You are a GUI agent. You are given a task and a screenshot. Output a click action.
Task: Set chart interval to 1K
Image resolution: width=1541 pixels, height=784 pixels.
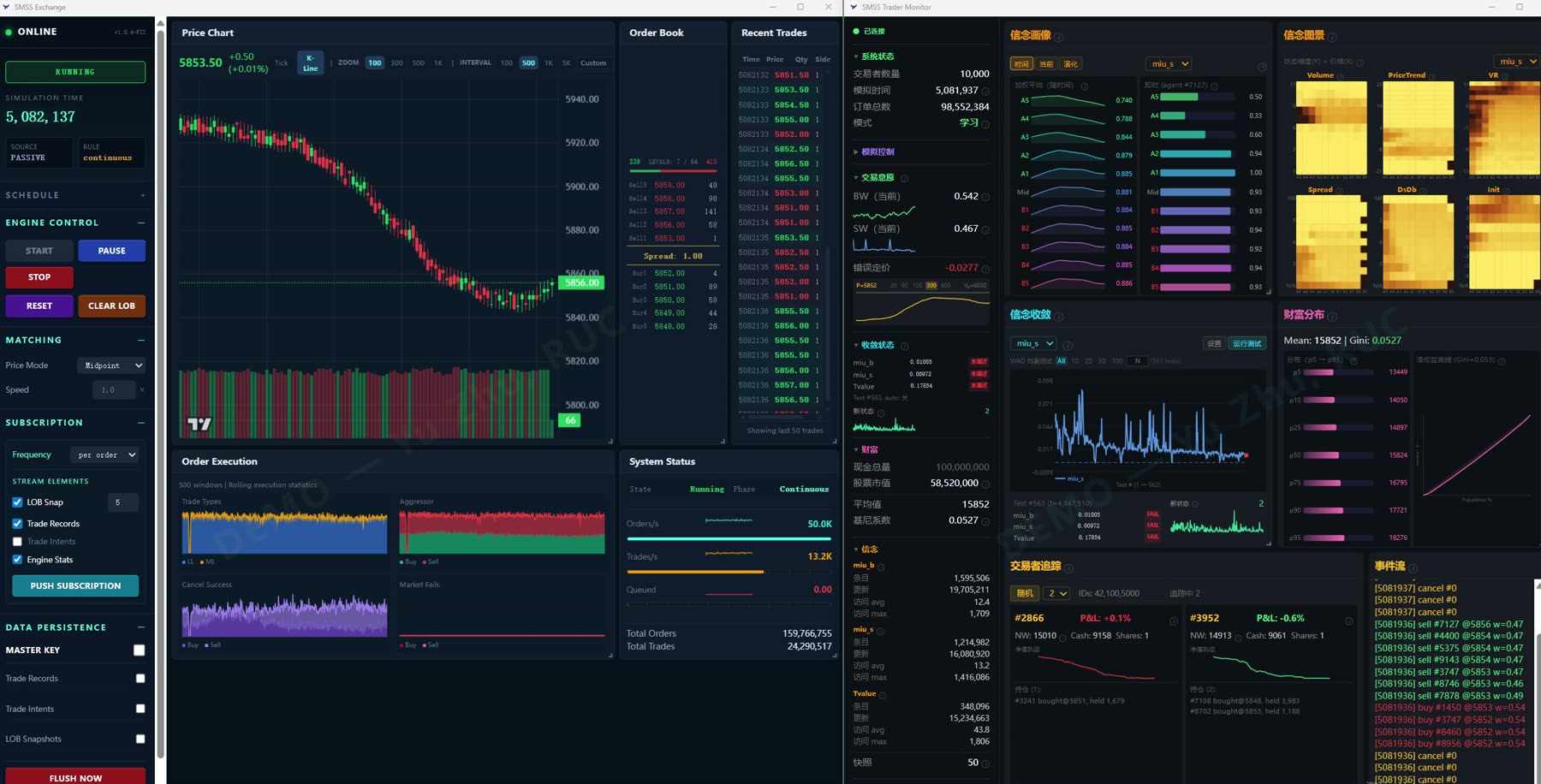tap(549, 63)
